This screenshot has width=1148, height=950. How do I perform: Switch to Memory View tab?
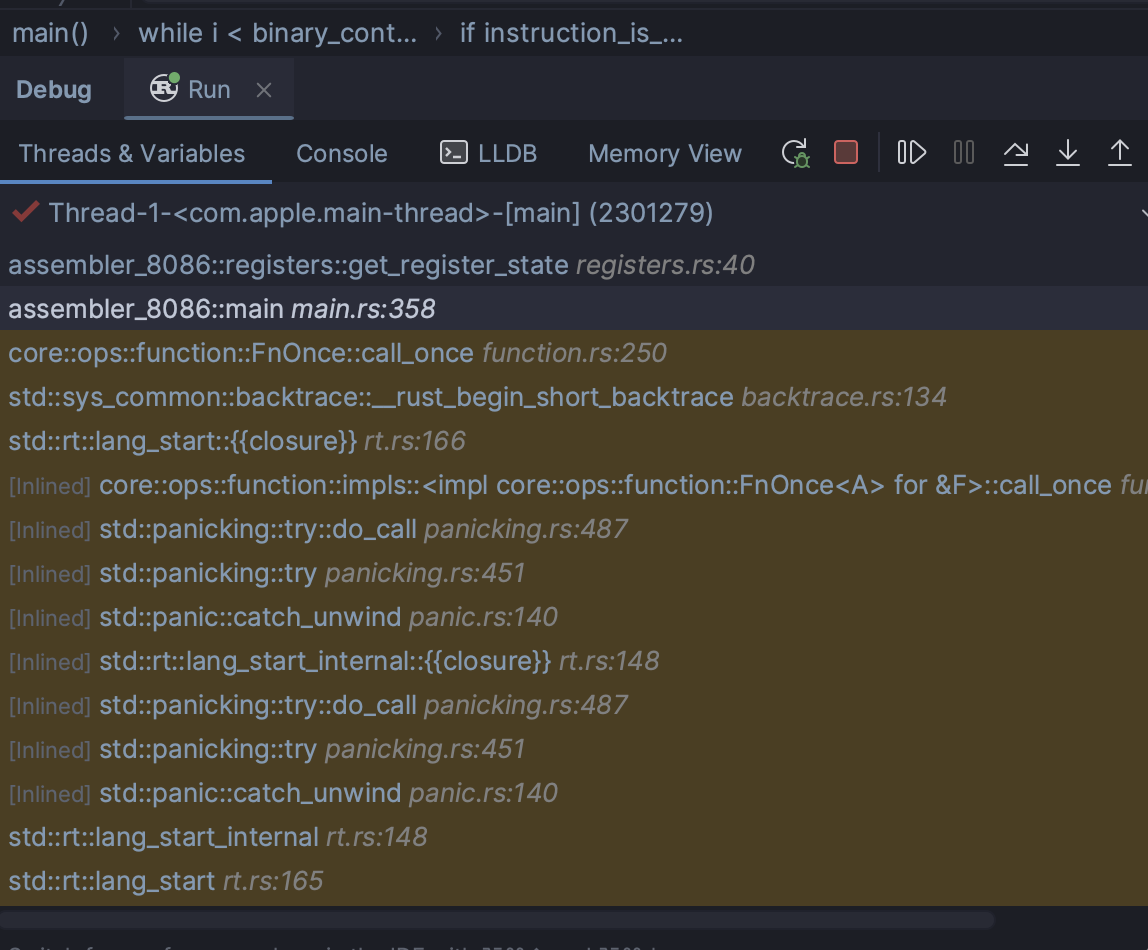[664, 154]
